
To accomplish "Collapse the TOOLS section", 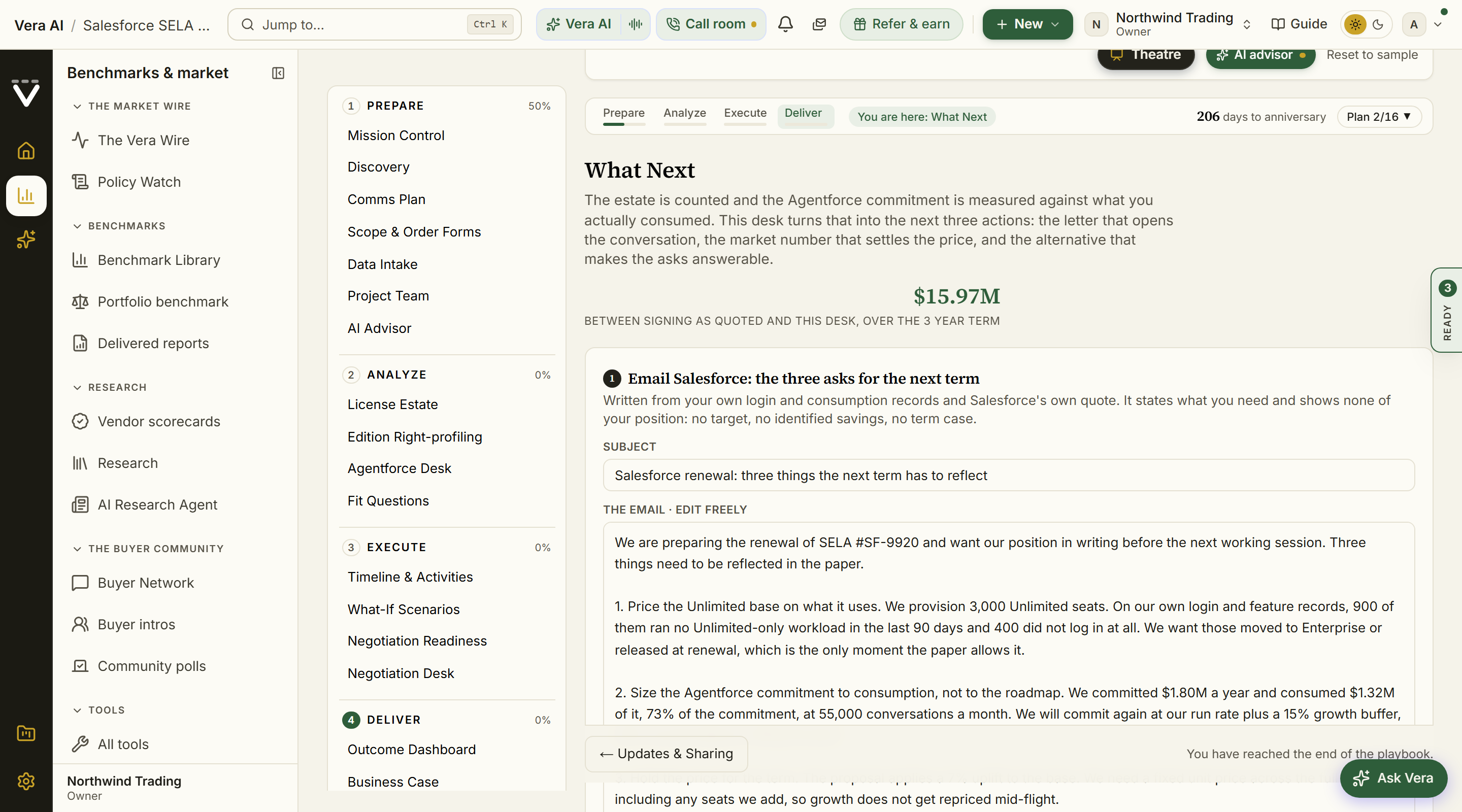I will pos(99,710).
